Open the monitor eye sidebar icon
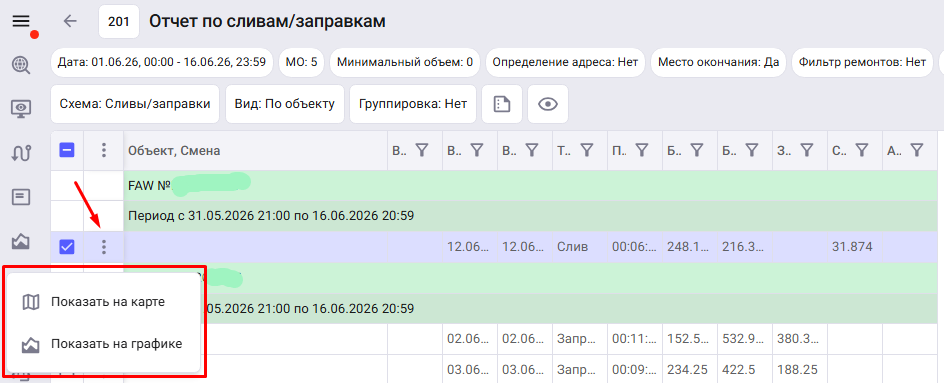This screenshot has height=383, width=944. tap(21, 109)
